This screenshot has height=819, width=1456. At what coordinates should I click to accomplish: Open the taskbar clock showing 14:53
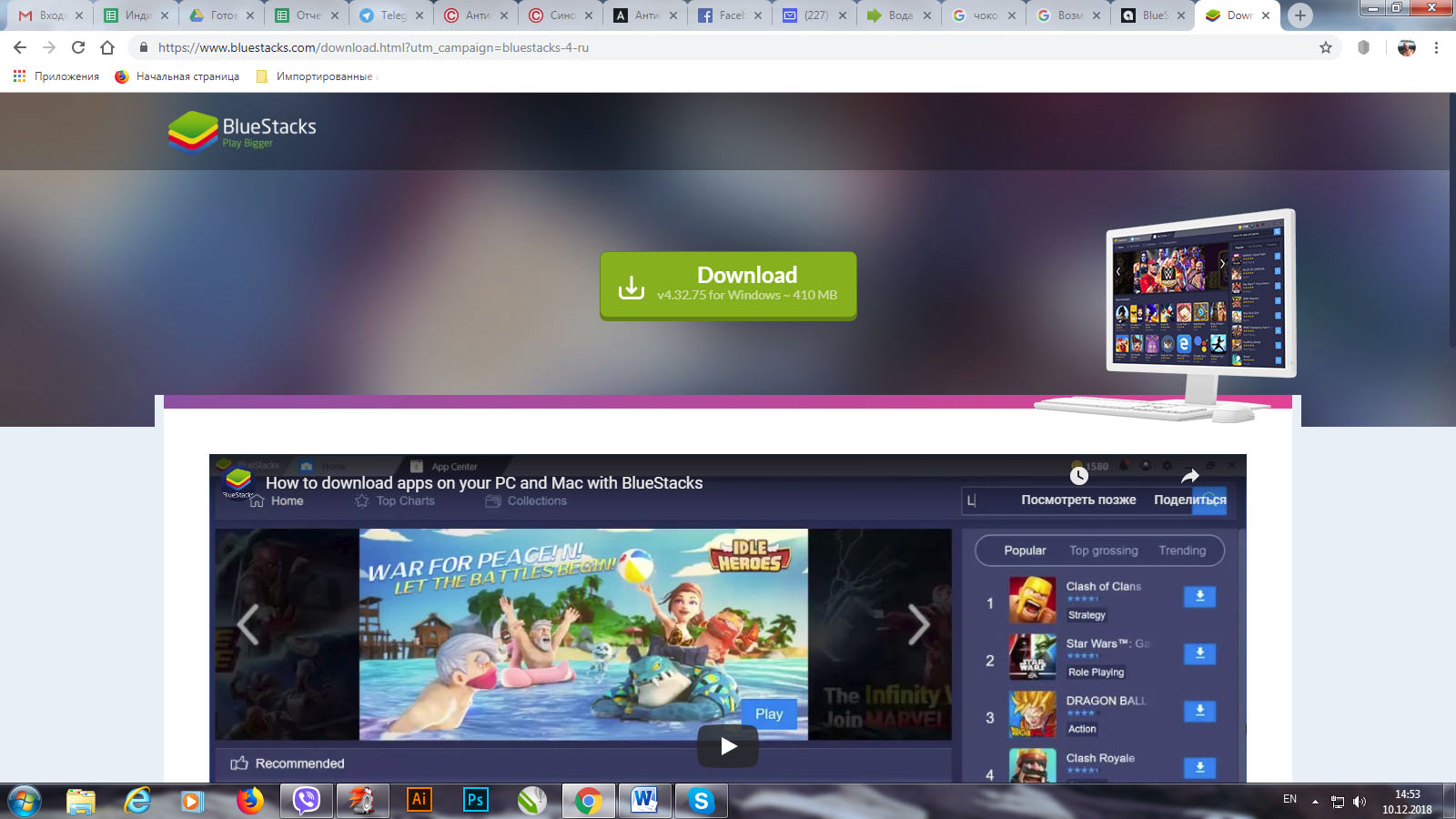click(x=1407, y=802)
